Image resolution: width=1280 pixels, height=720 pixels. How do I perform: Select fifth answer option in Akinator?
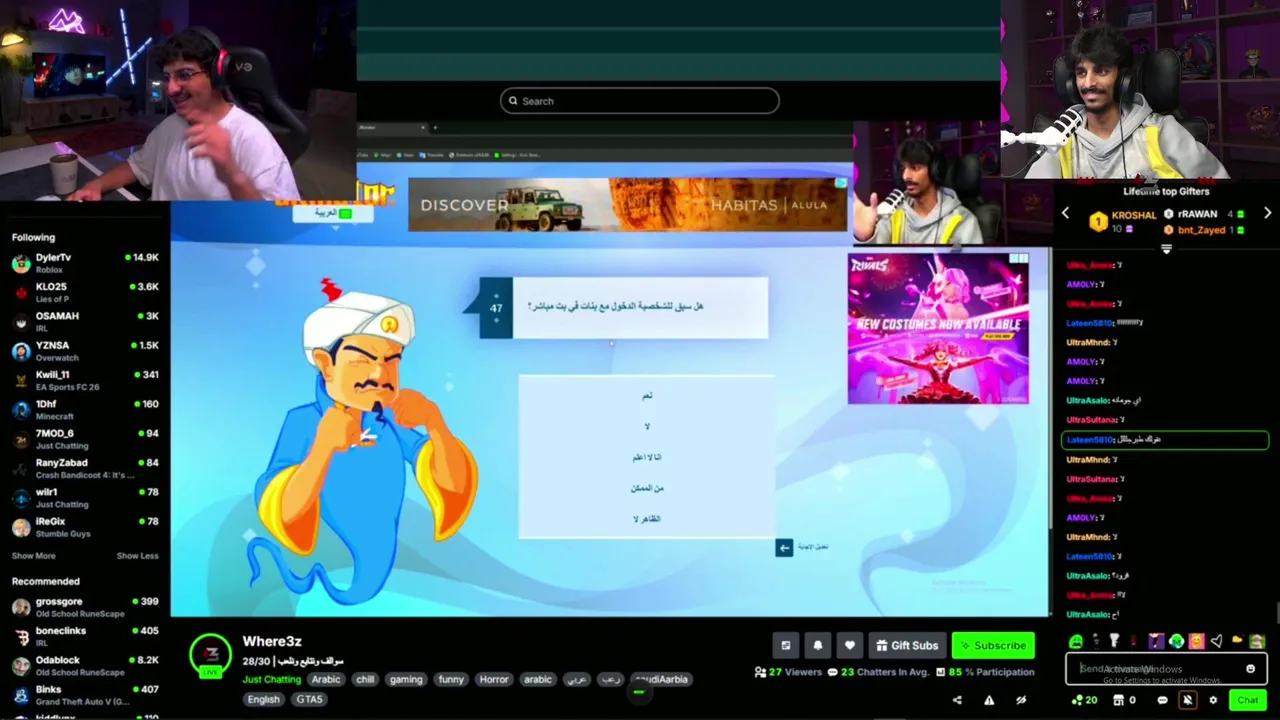point(647,519)
